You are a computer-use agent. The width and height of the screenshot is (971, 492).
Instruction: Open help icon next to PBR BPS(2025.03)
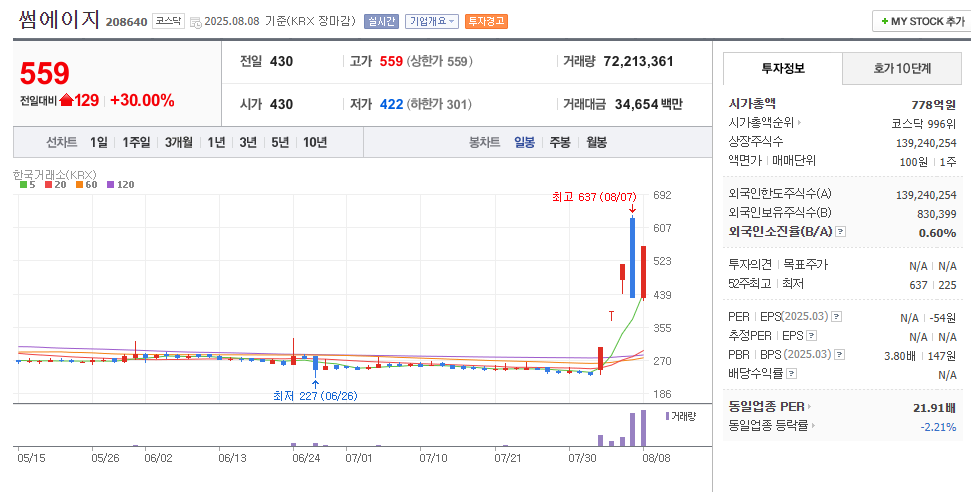[x=839, y=355]
